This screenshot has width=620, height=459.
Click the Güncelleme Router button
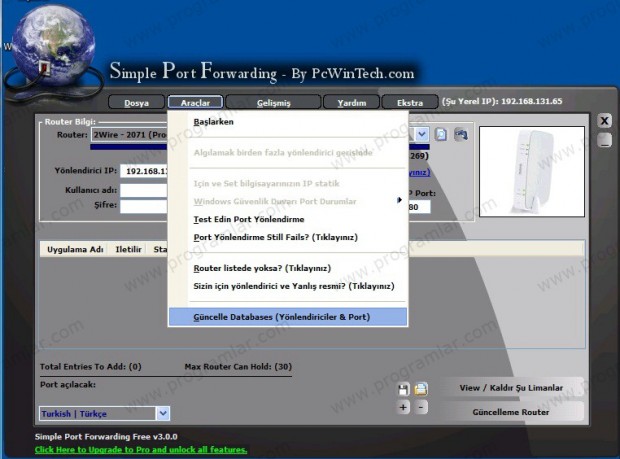[x=511, y=412]
